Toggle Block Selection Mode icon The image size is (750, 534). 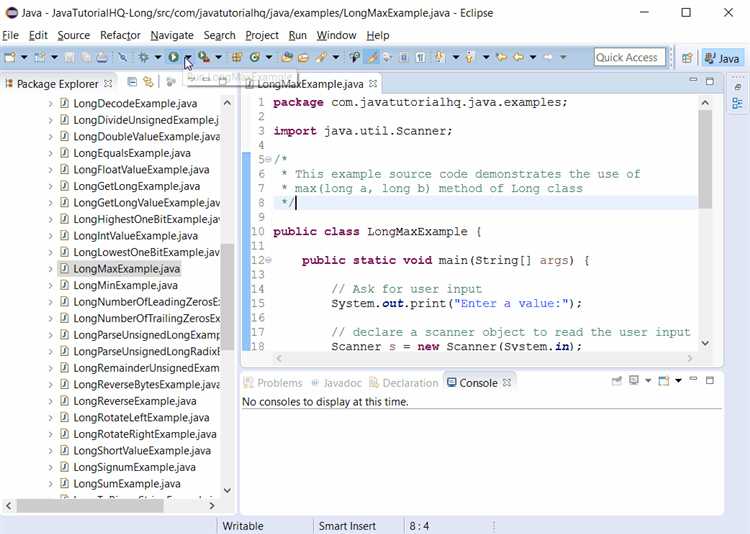tap(404, 57)
